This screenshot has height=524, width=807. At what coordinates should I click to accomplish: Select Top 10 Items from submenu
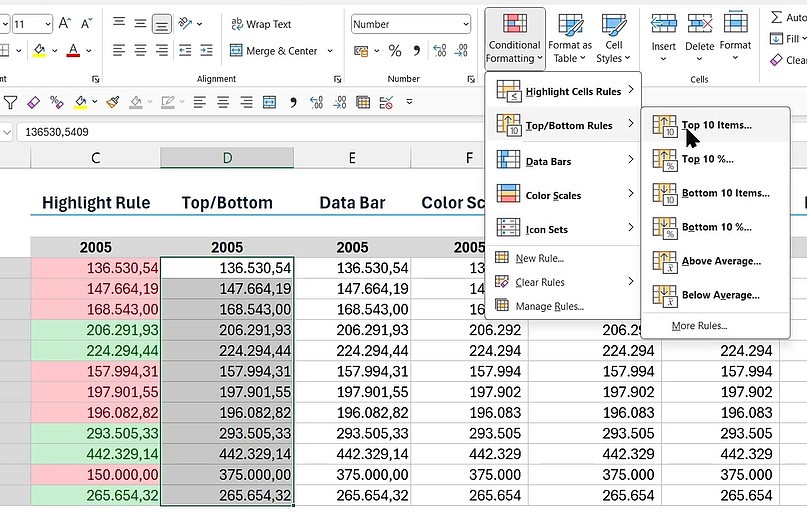pos(715,125)
